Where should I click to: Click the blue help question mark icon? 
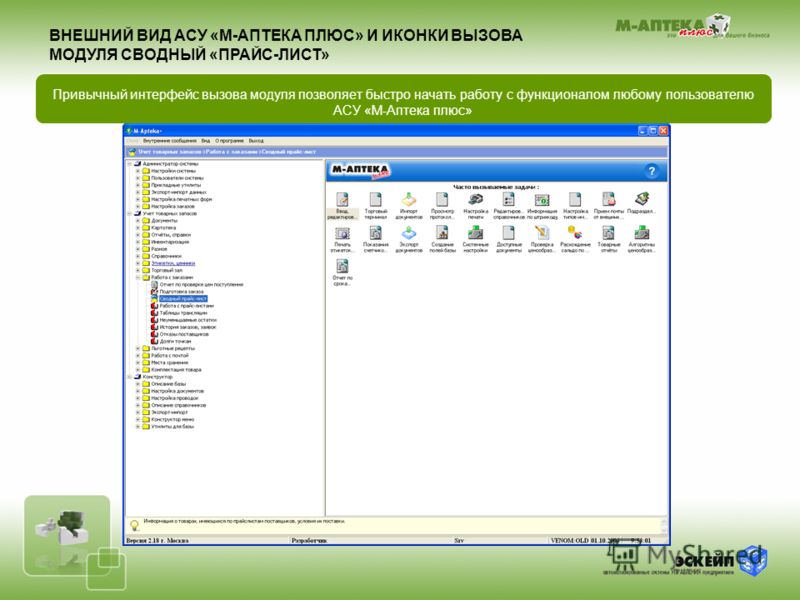651,171
